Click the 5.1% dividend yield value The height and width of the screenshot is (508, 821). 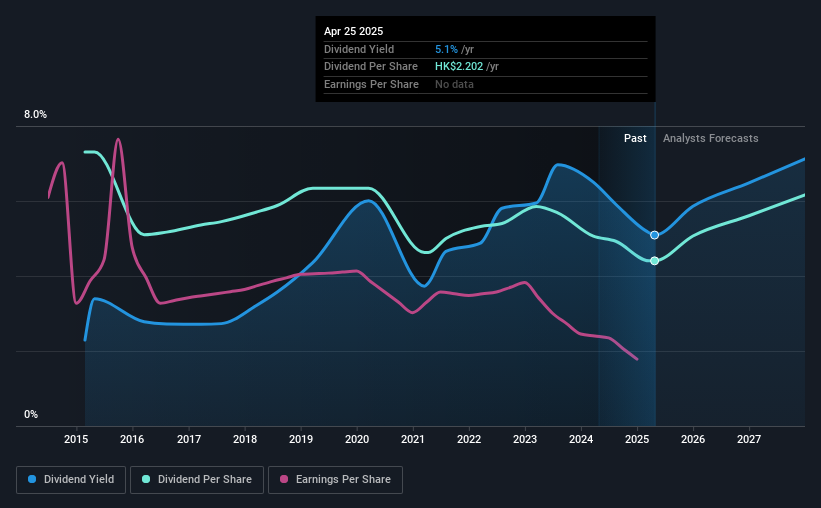pos(446,49)
